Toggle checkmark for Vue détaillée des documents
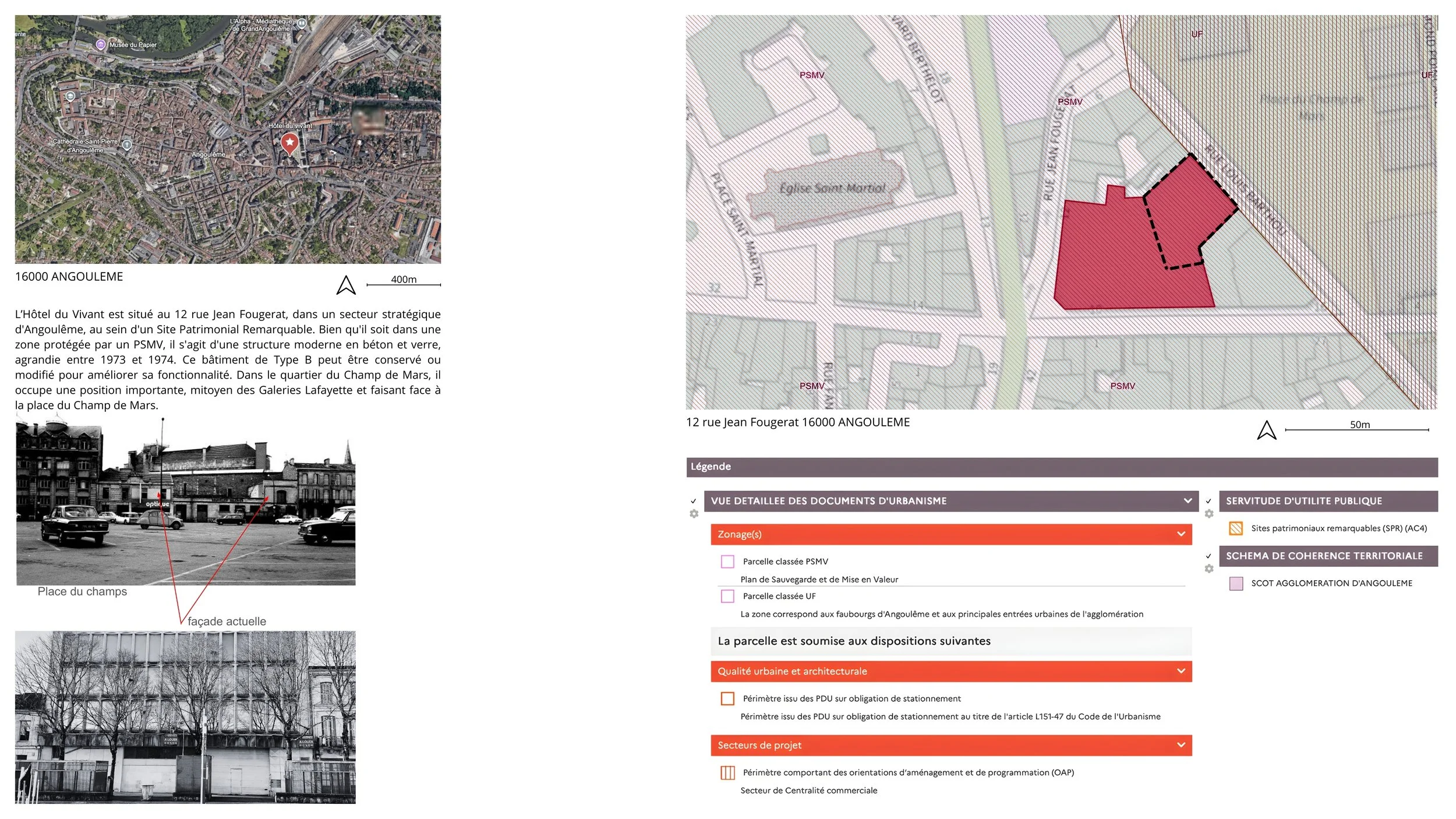 pyautogui.click(x=694, y=501)
